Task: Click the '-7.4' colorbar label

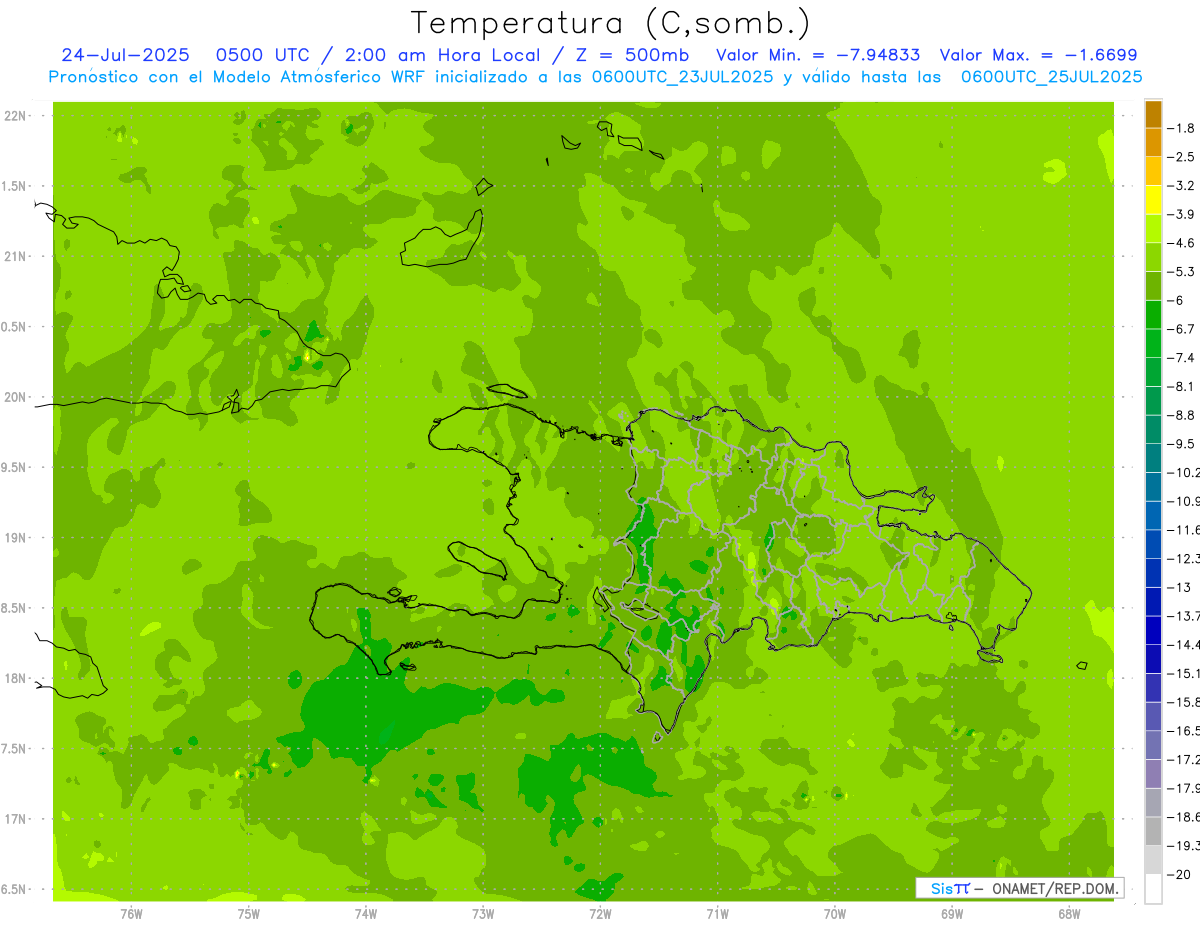Action: coord(1182,358)
